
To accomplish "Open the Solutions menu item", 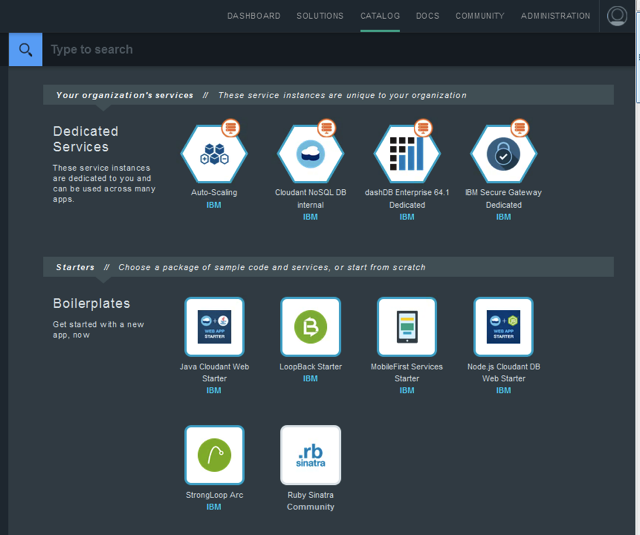I will tap(320, 16).
